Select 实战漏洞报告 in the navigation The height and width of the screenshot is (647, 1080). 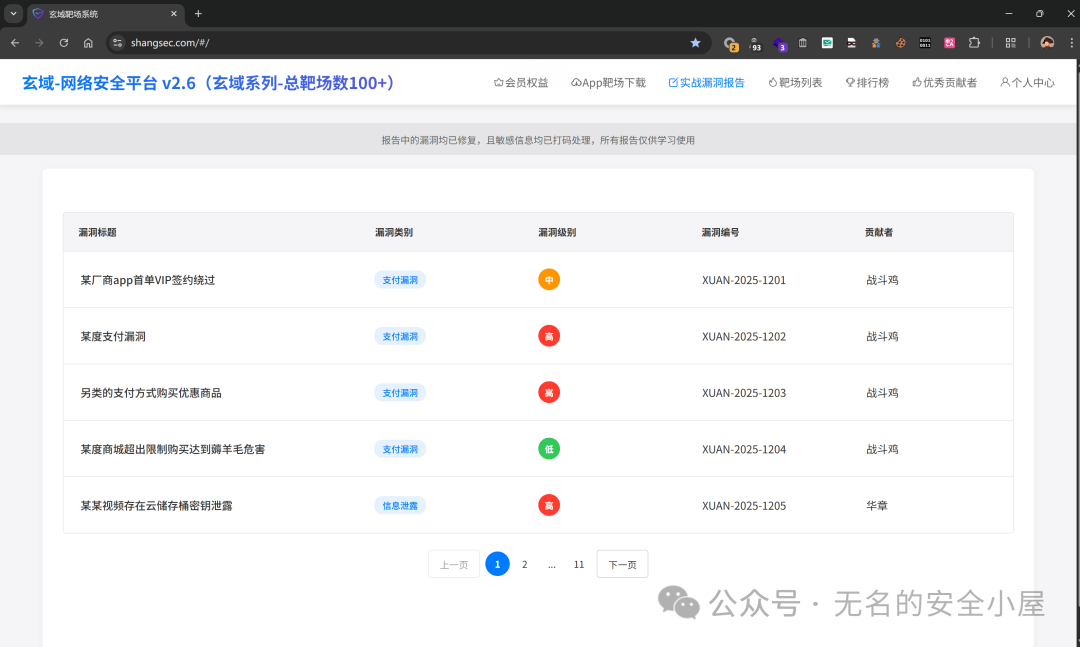707,82
